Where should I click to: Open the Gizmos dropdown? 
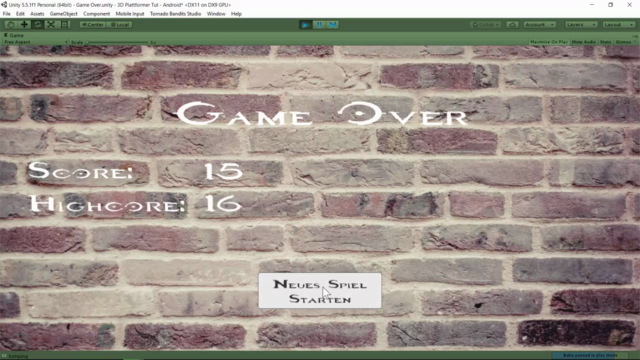pos(625,42)
